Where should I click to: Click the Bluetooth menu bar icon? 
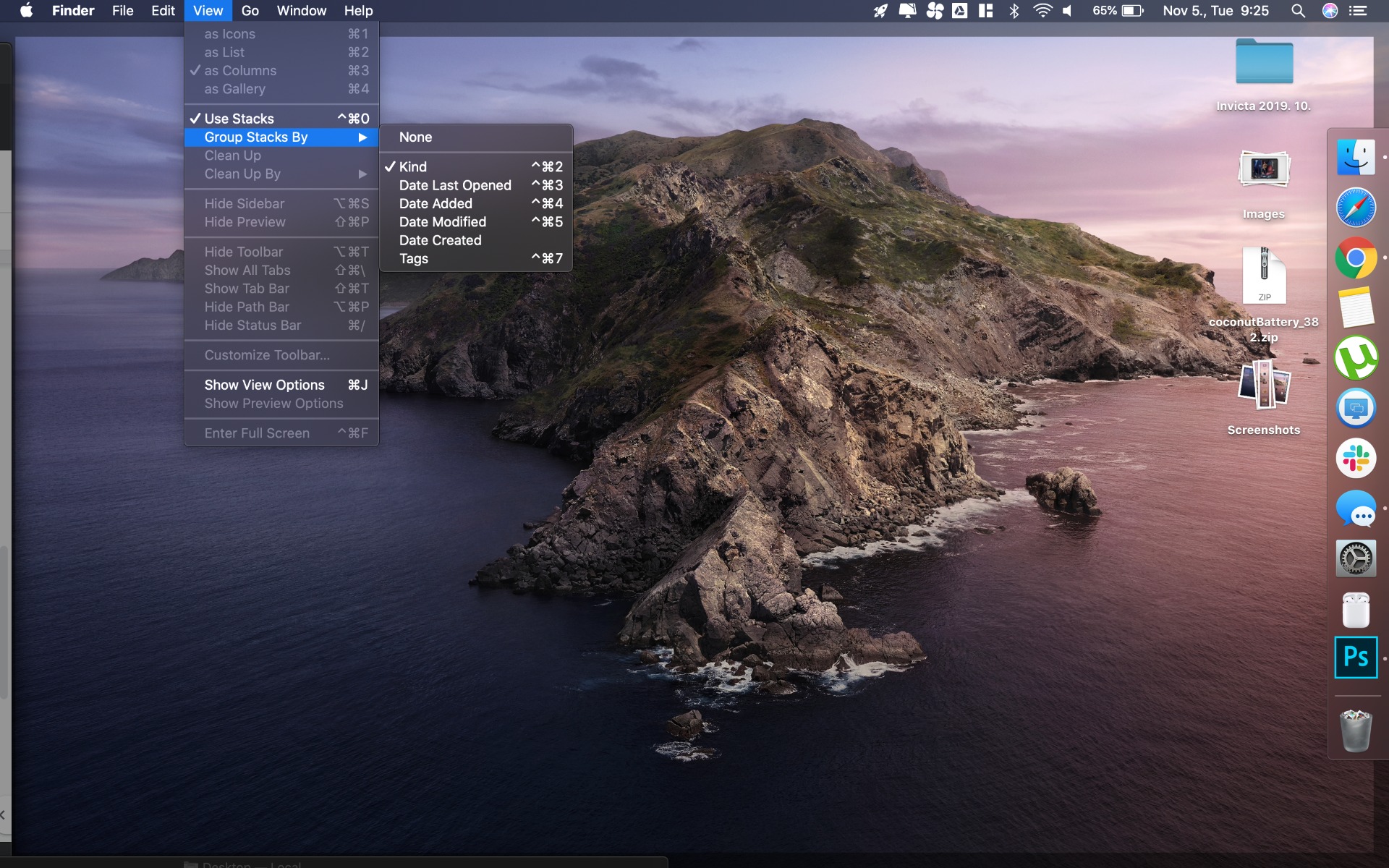coord(1014,11)
